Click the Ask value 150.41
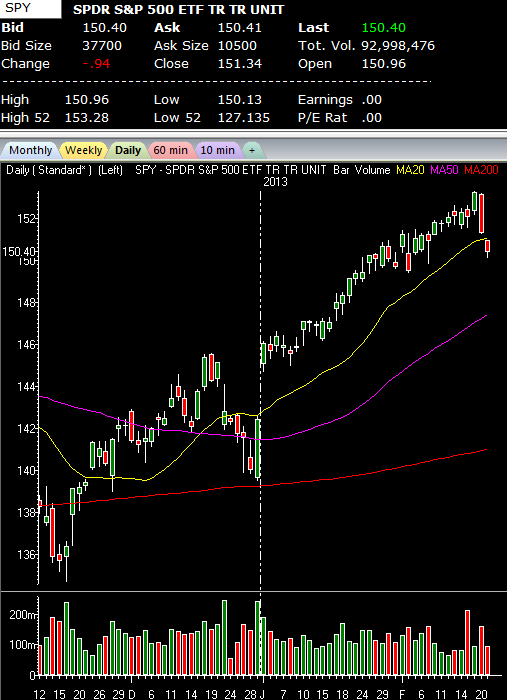Viewport: 507px width, 700px height. point(240,28)
